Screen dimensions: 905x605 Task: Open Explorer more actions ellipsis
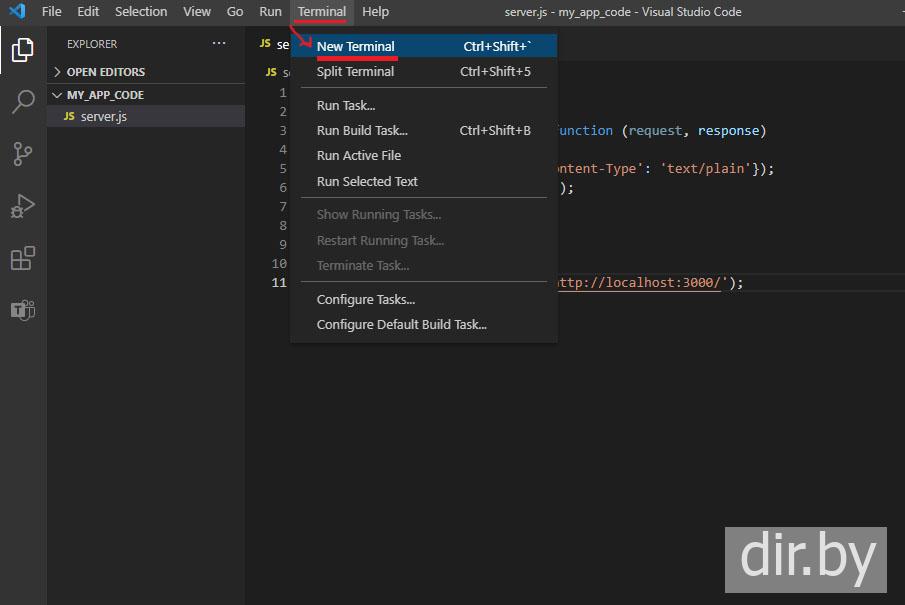pyautogui.click(x=219, y=44)
